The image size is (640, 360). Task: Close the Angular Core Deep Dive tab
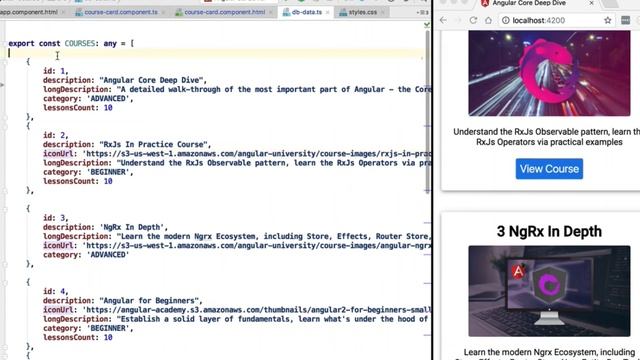click(x=591, y=3)
